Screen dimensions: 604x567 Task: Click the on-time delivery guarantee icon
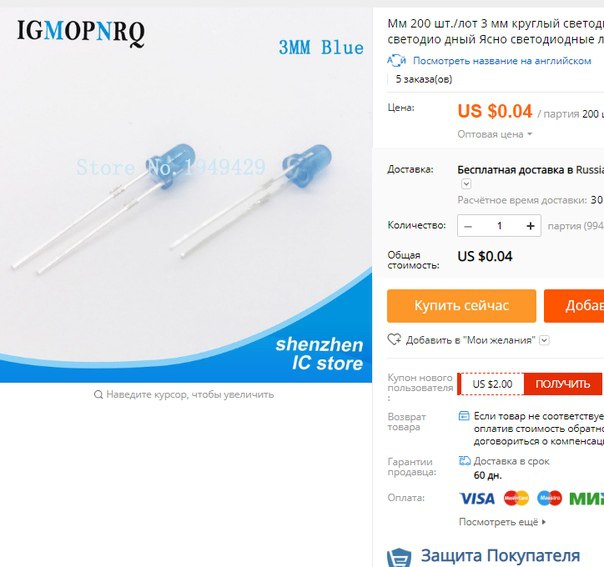(x=465, y=461)
